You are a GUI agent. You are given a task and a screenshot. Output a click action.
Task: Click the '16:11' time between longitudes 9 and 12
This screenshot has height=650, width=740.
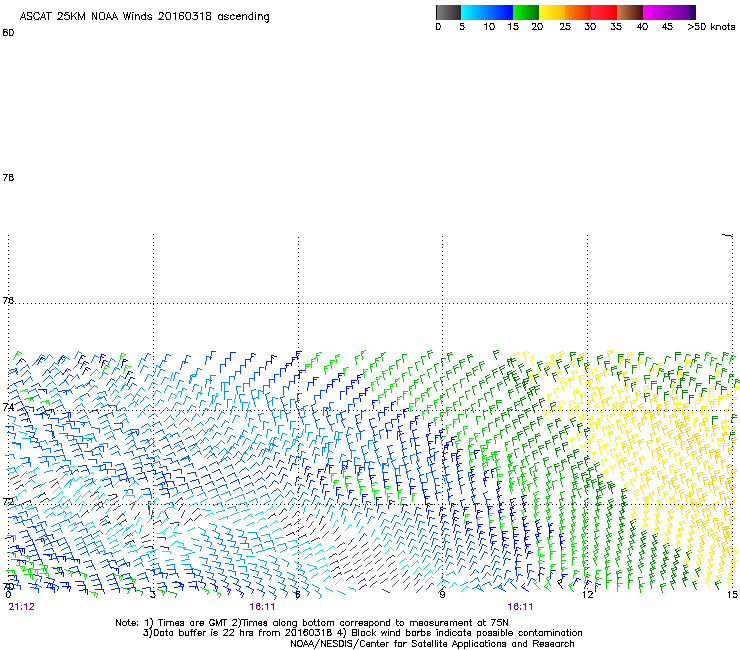click(520, 607)
